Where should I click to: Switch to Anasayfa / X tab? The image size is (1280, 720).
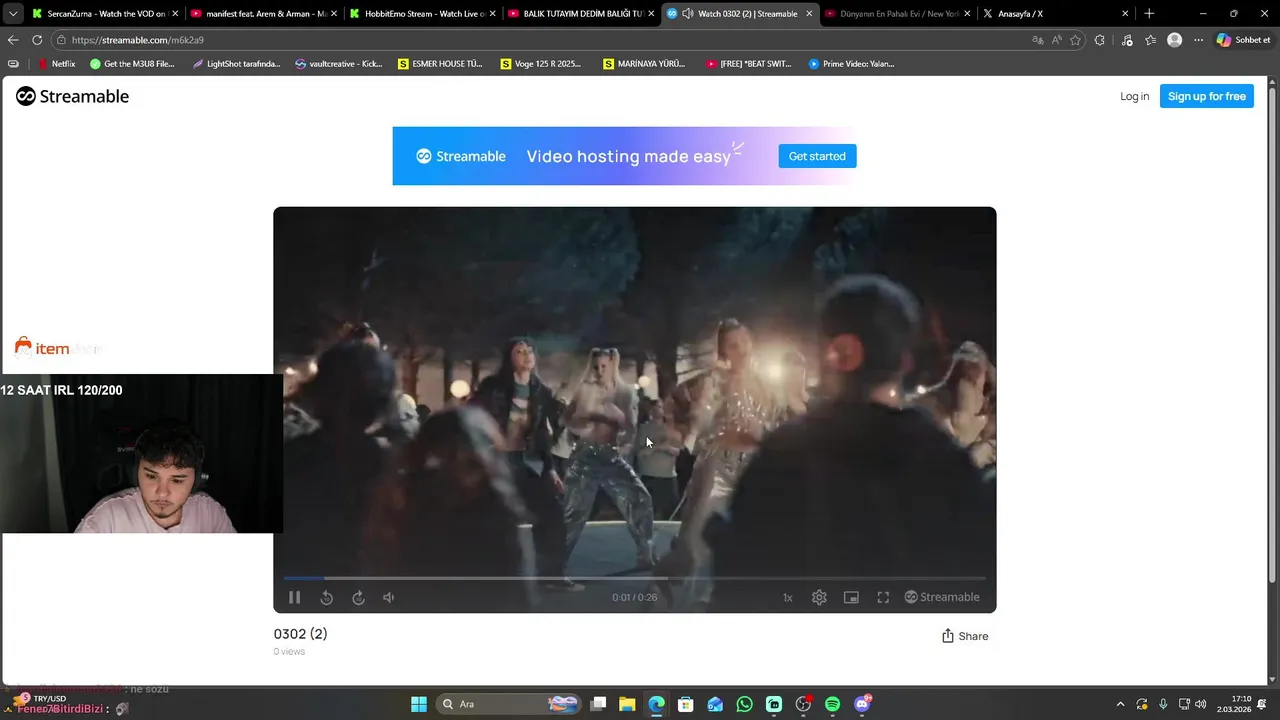click(x=1055, y=14)
